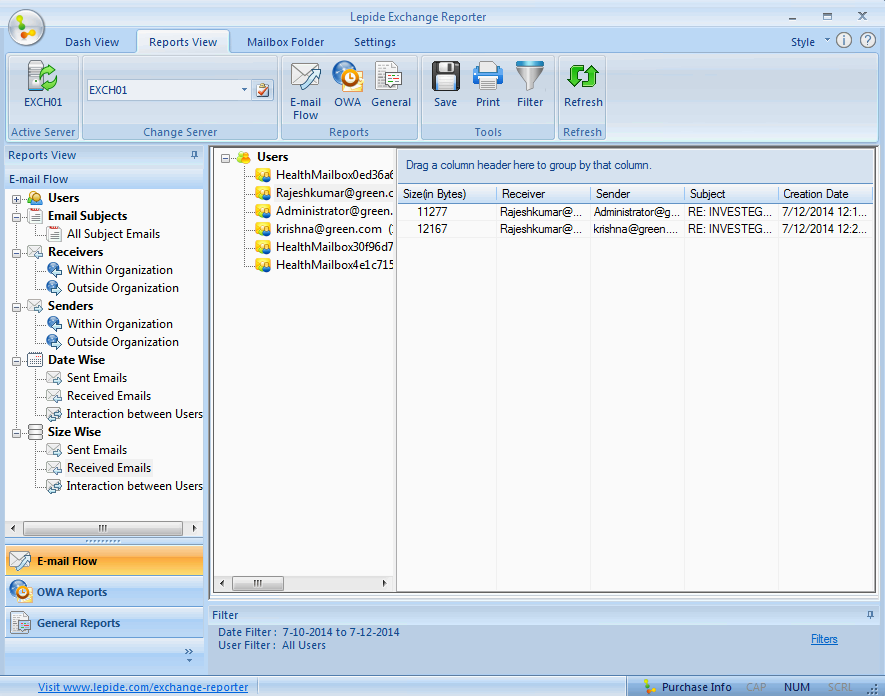885x696 pixels.
Task: Sort by the Size(in Bytes) column header
Action: (447, 194)
